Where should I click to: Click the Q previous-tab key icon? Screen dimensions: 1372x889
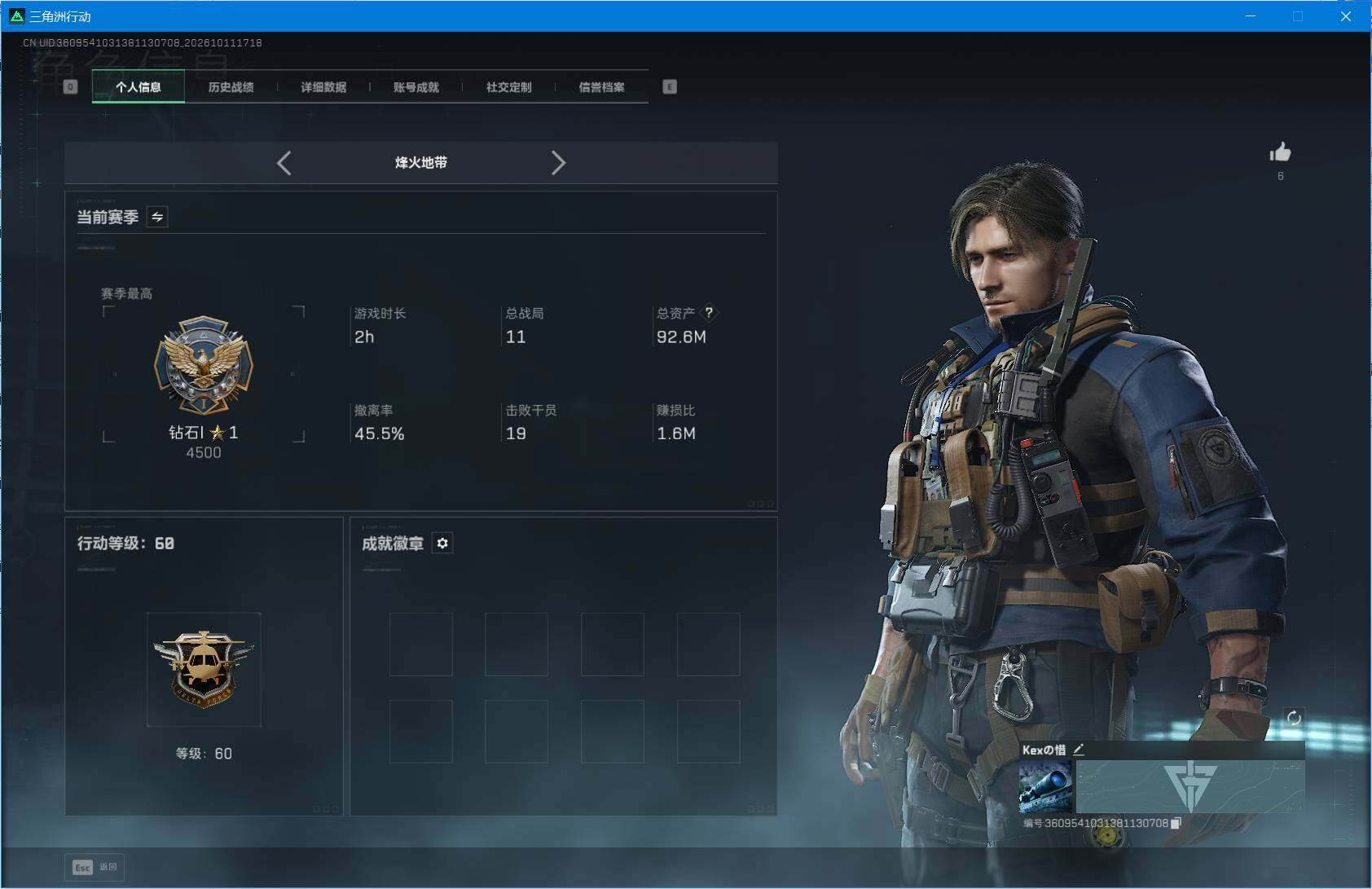[x=70, y=87]
